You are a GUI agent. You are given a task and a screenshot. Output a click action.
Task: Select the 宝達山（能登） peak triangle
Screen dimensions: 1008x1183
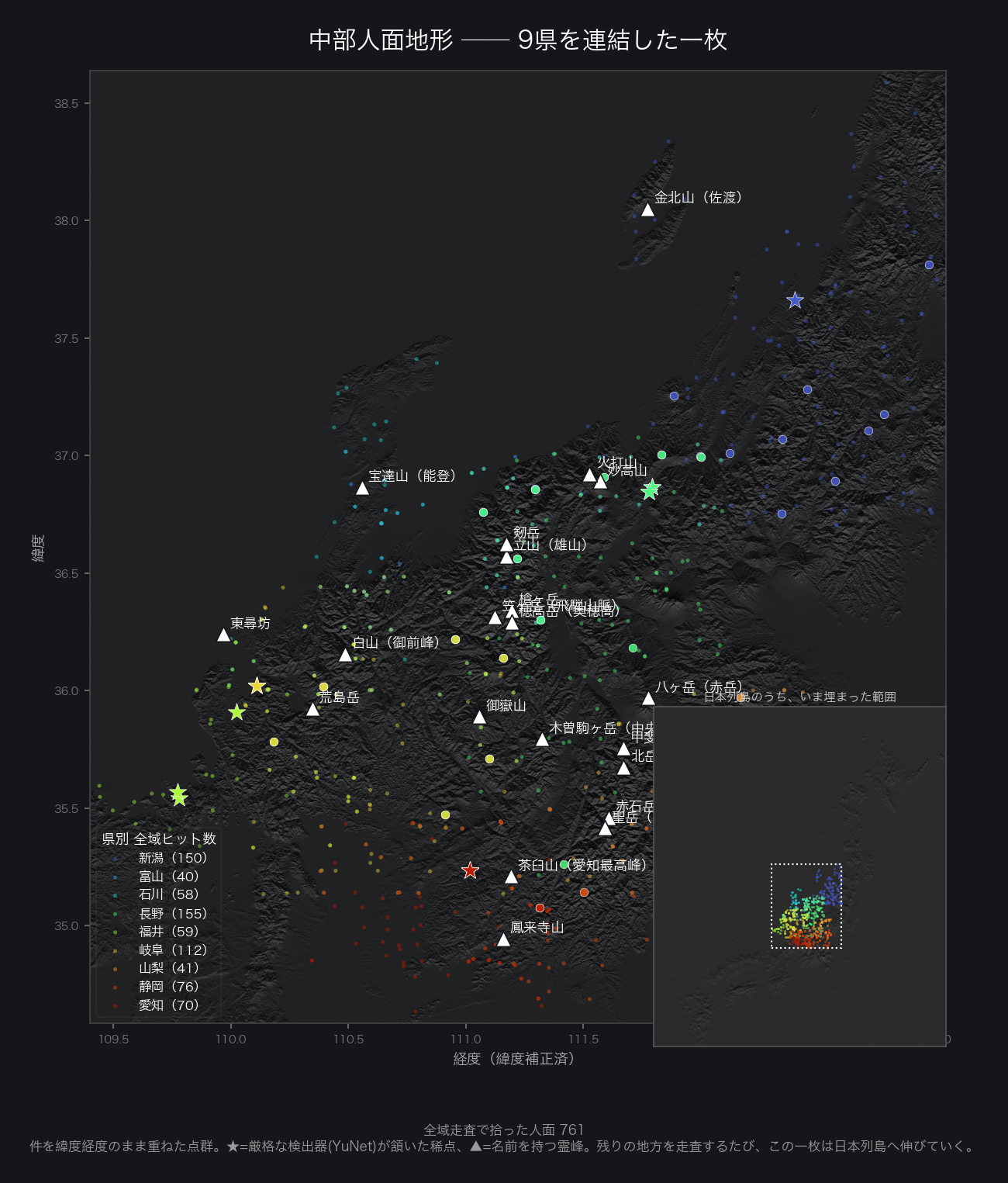pos(362,489)
